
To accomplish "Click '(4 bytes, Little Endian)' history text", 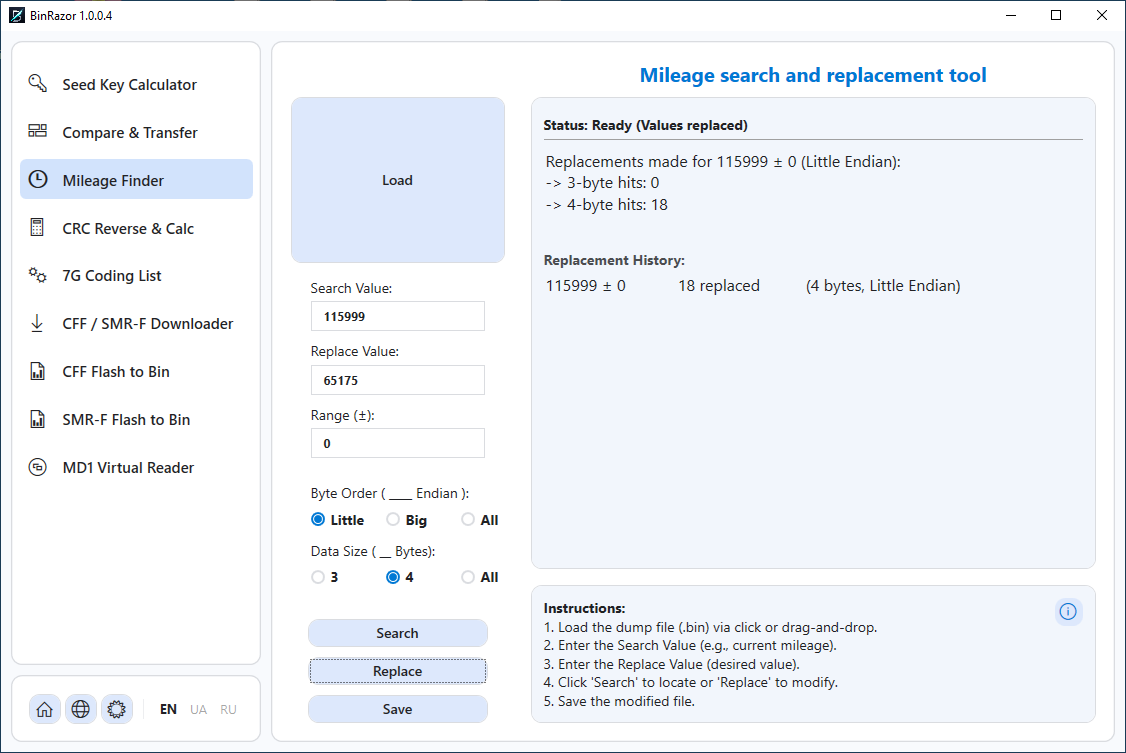I will coord(883,286).
